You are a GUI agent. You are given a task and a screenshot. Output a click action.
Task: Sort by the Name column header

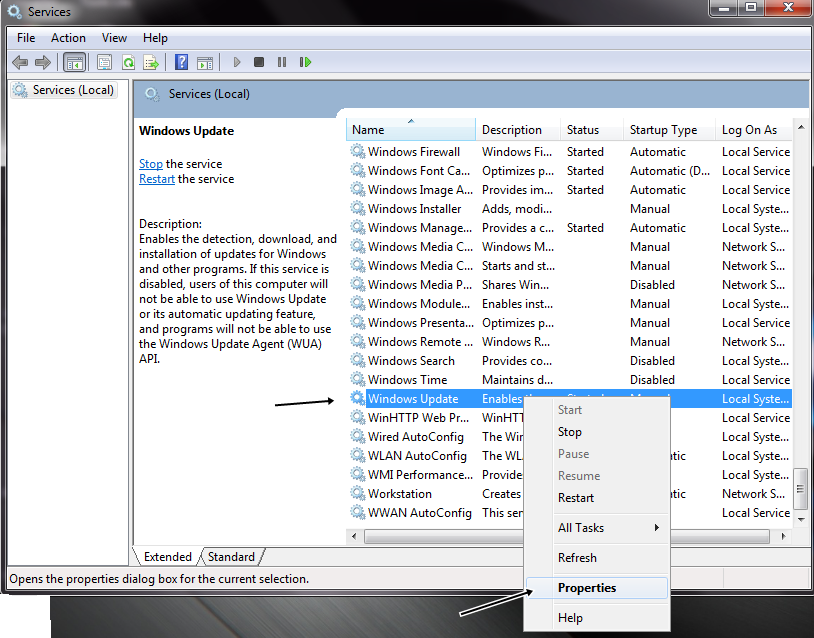point(411,129)
